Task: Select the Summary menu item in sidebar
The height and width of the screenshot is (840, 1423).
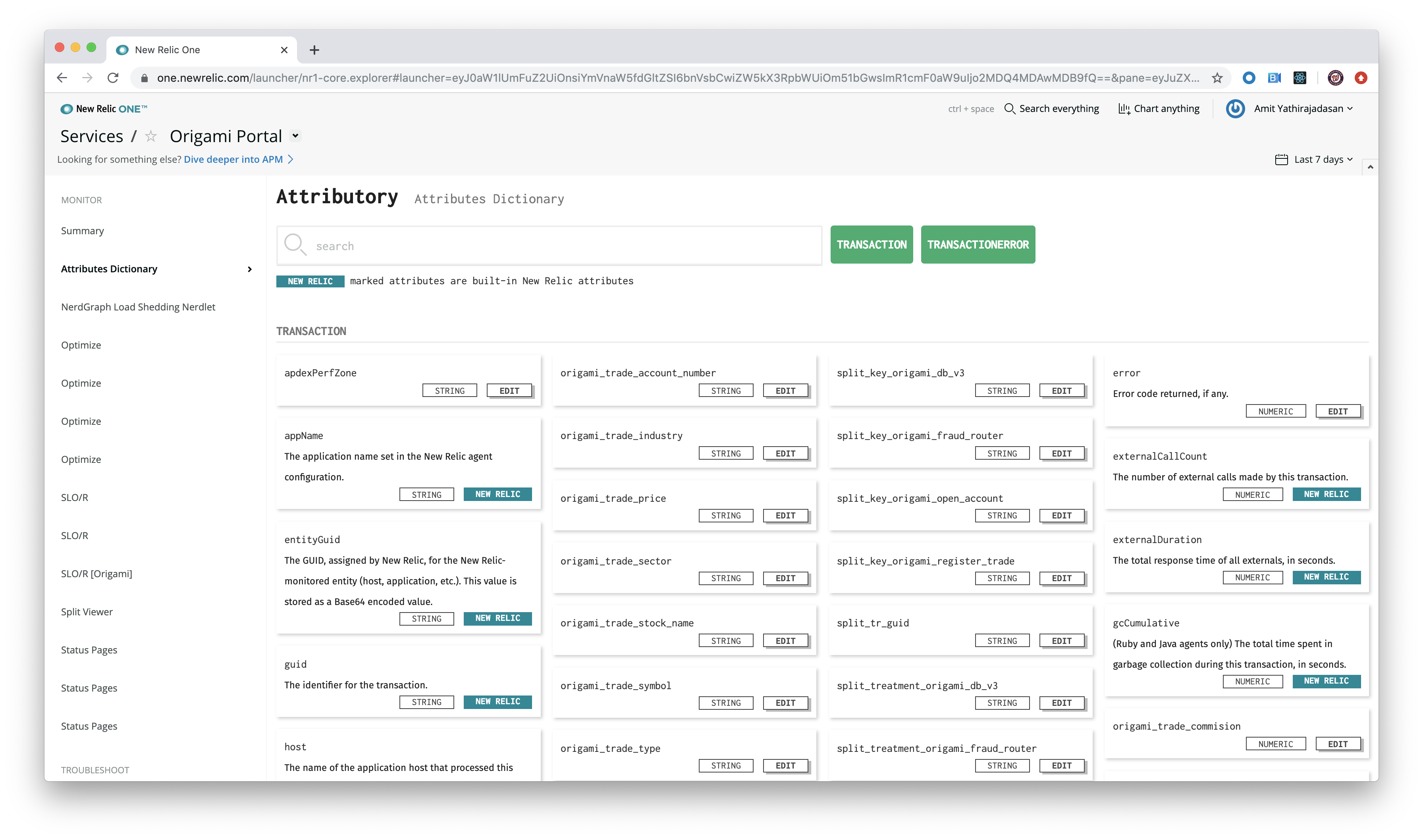Action: (82, 230)
